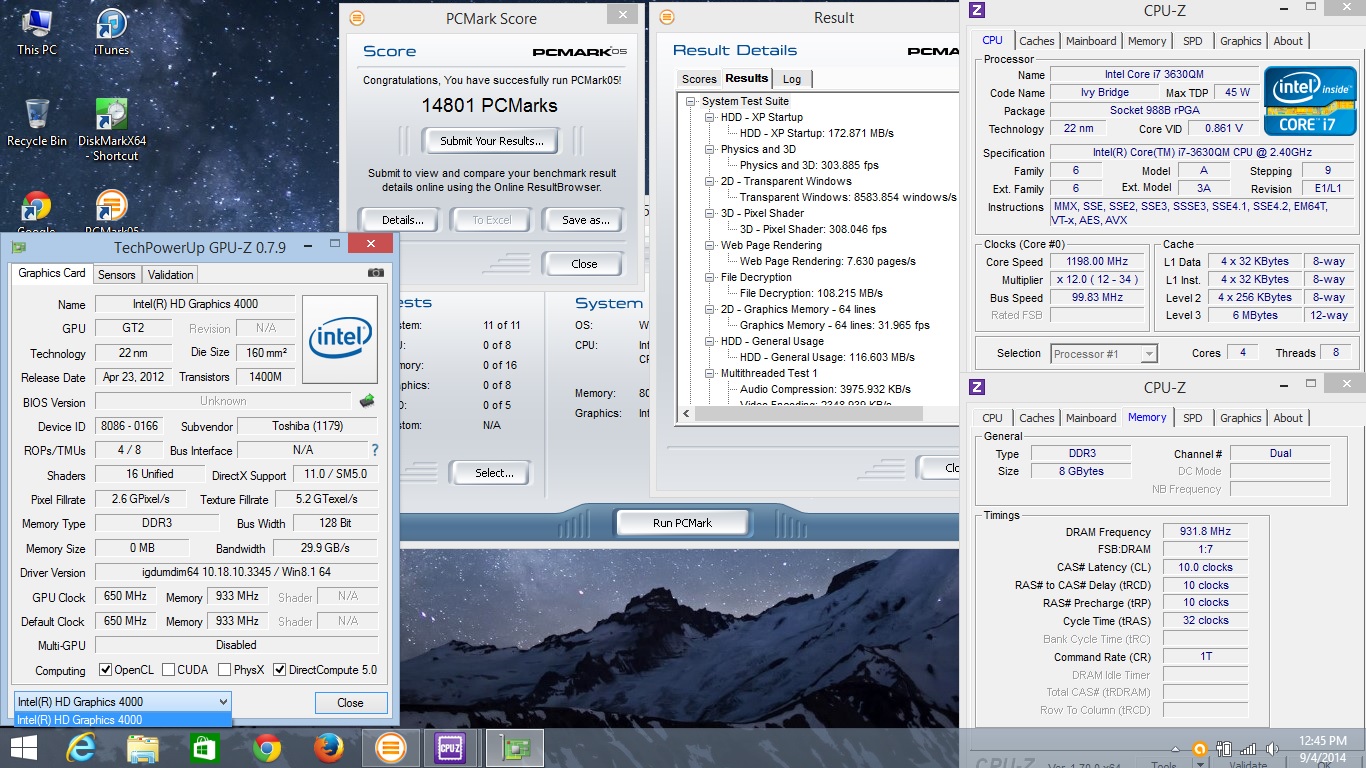Collapse the 2D - Transparent Windows node

tap(709, 181)
